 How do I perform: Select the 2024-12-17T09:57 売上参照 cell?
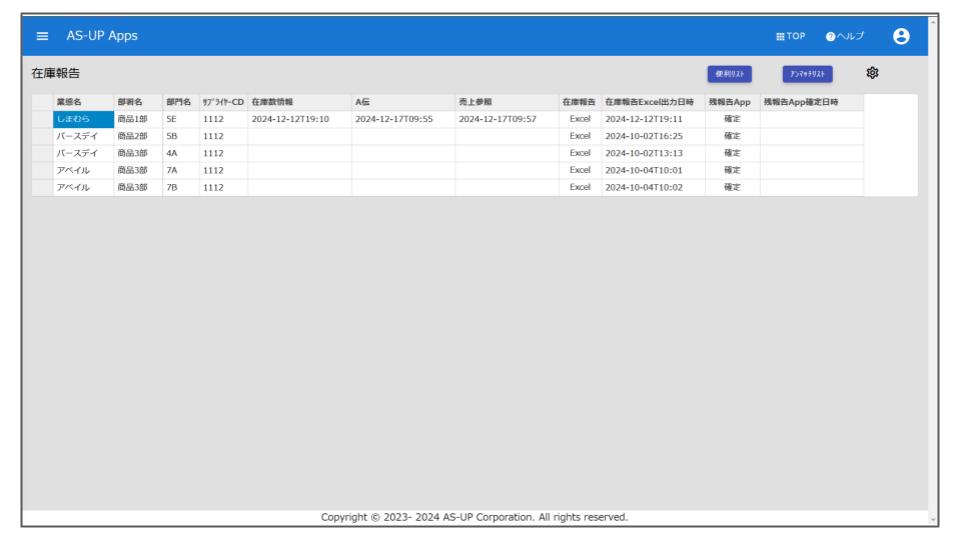pos(498,119)
